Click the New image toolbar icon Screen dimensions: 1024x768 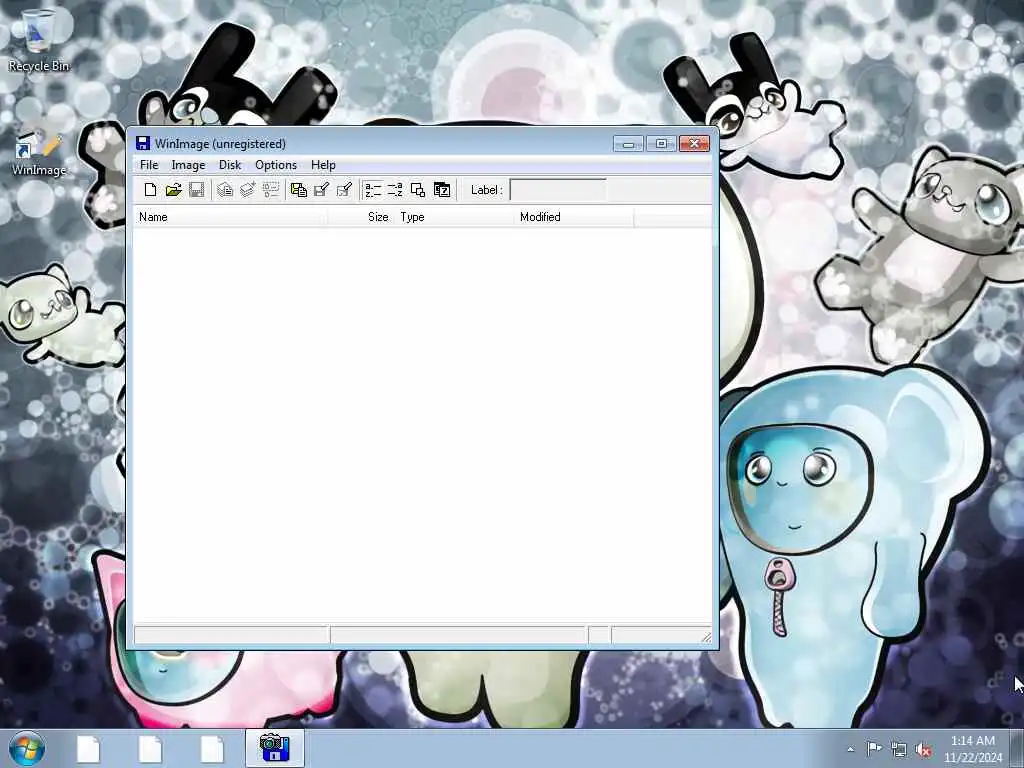(150, 190)
